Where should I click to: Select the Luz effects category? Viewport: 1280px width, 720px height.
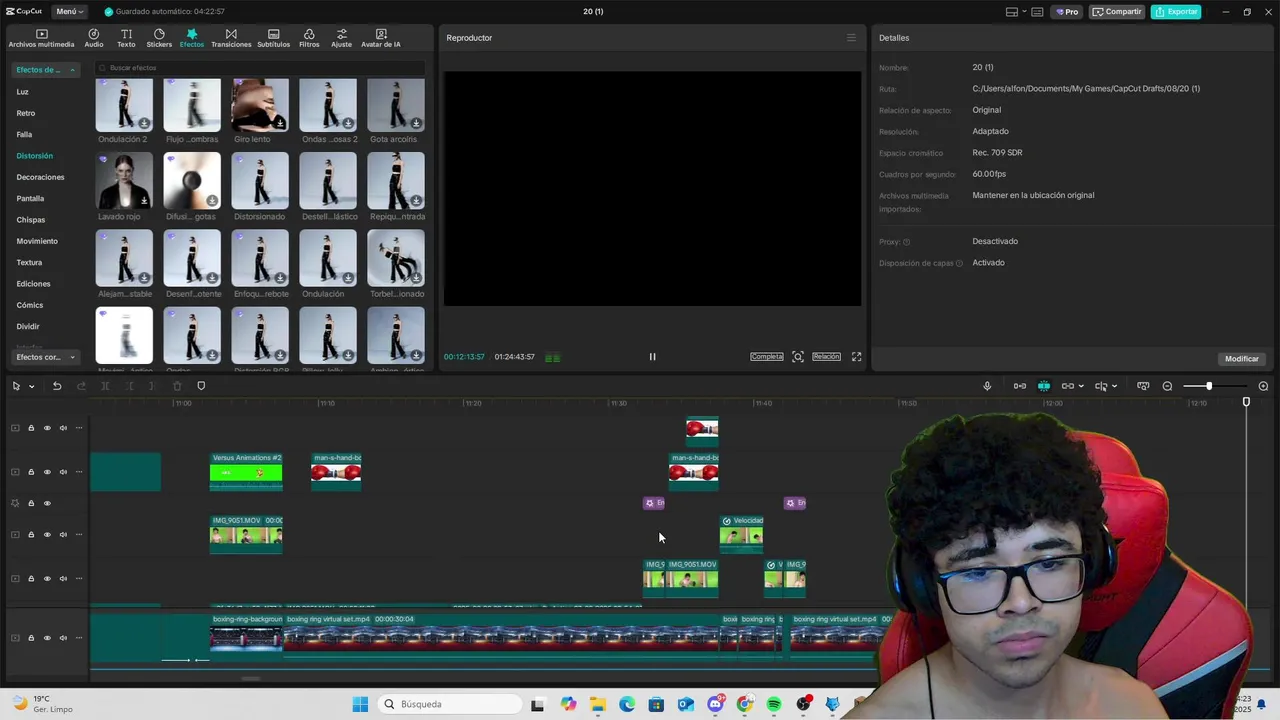pyautogui.click(x=22, y=92)
